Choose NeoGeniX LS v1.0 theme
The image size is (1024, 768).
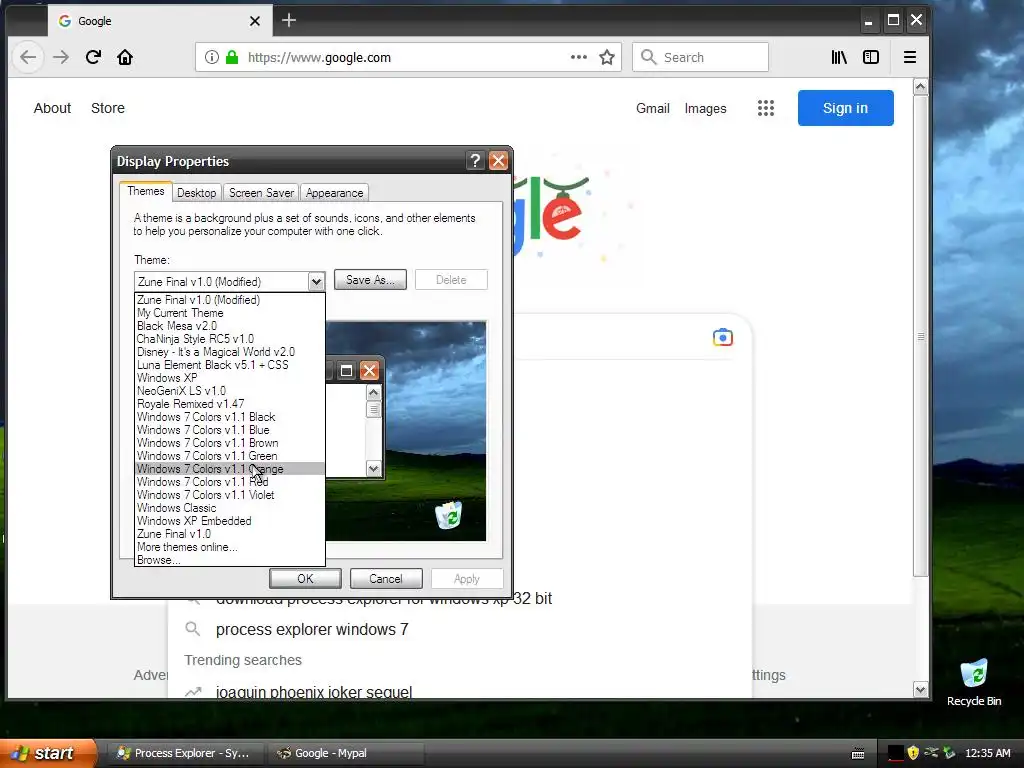(229, 391)
